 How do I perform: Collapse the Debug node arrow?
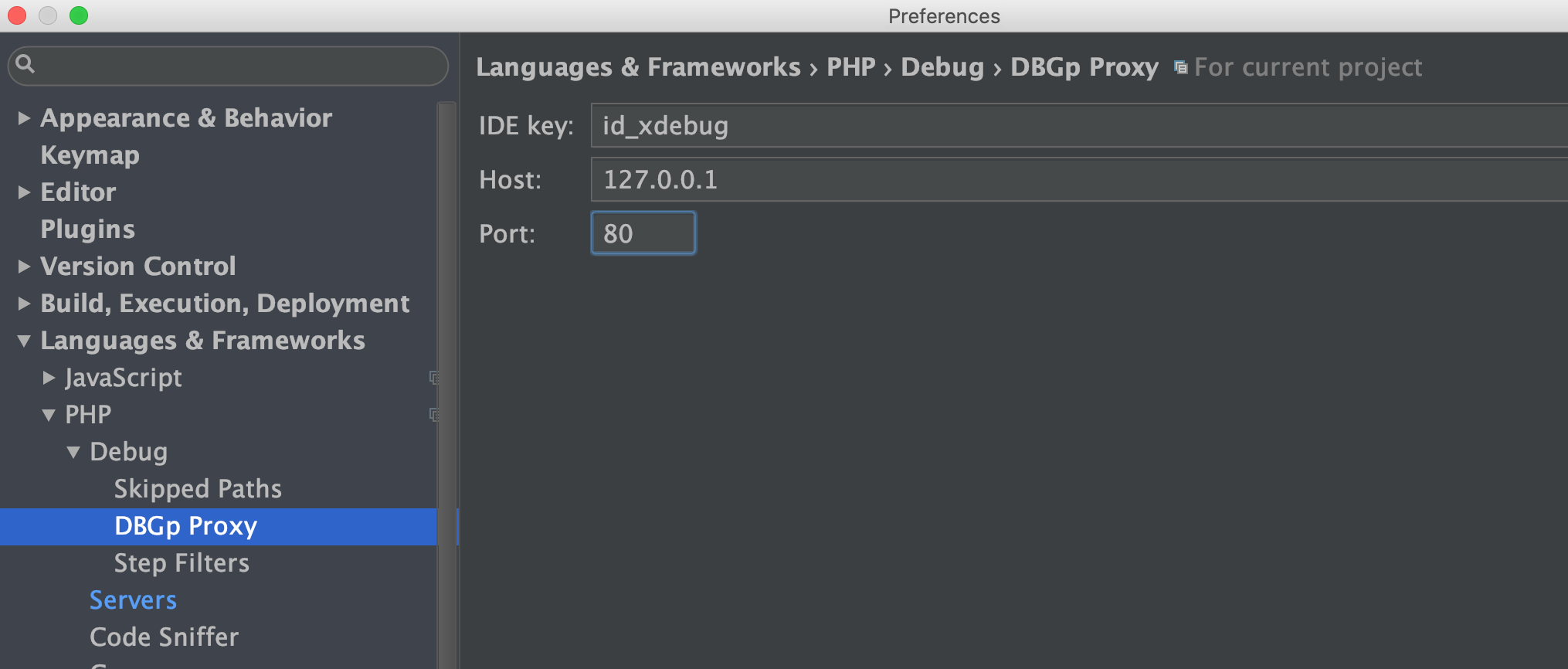tap(73, 453)
